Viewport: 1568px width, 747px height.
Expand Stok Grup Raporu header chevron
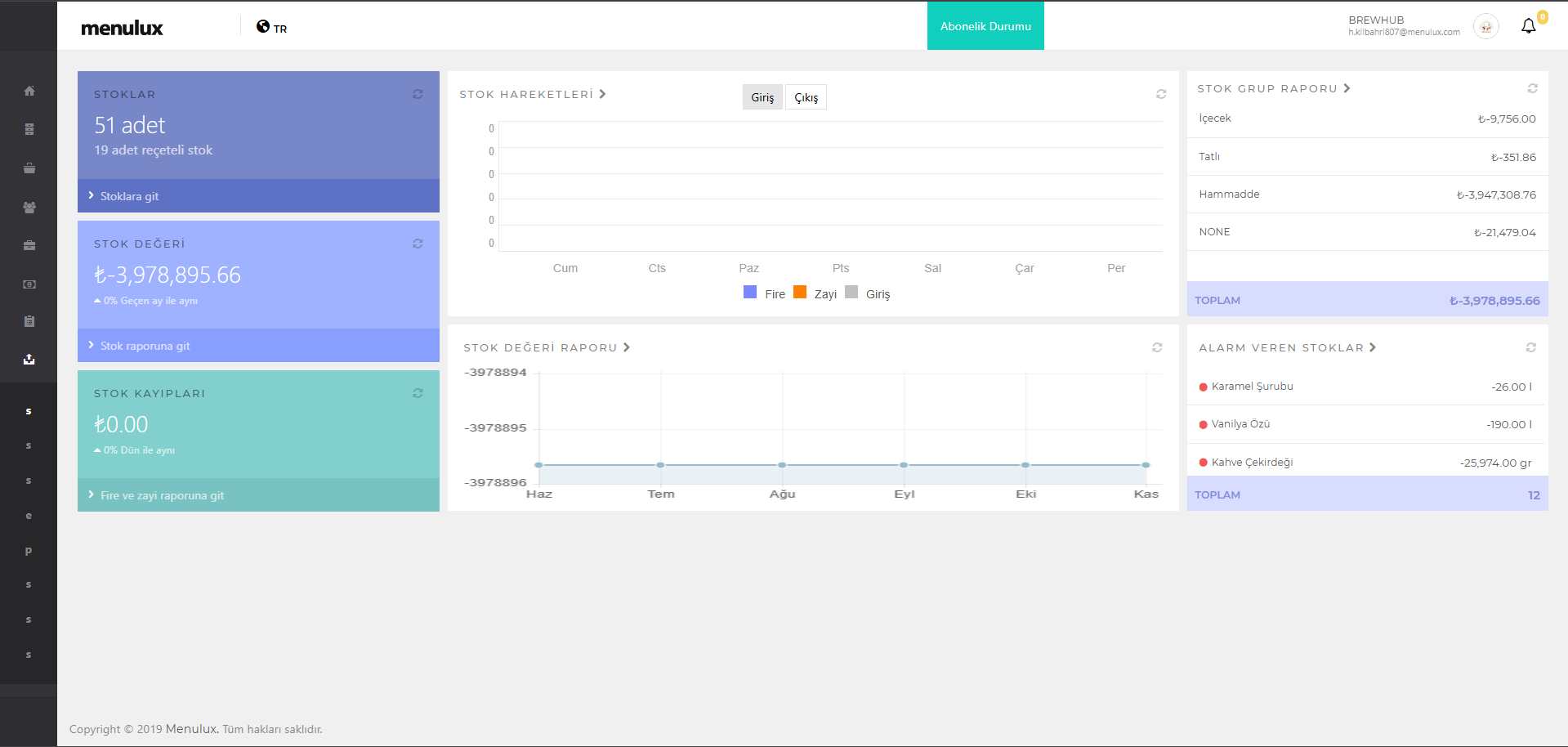click(x=1347, y=88)
